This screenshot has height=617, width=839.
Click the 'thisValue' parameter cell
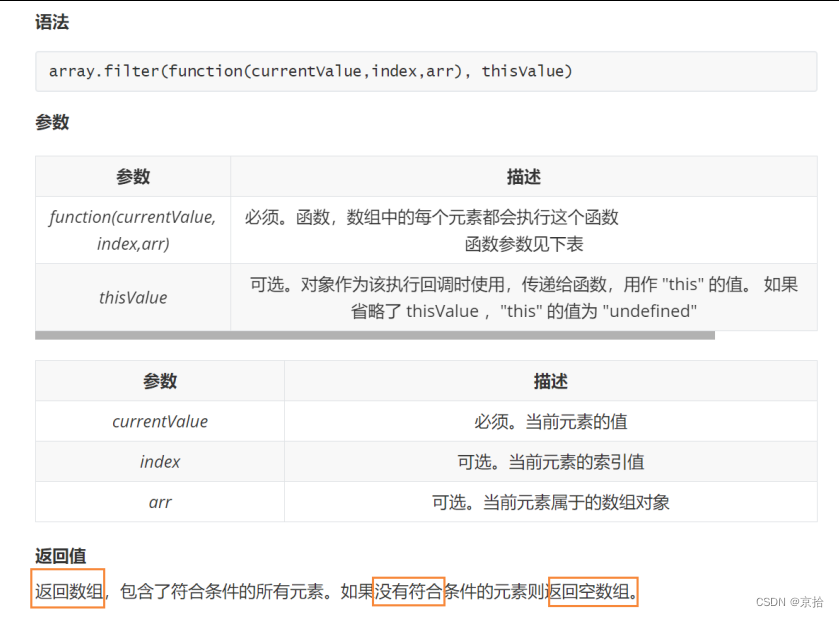(133, 297)
